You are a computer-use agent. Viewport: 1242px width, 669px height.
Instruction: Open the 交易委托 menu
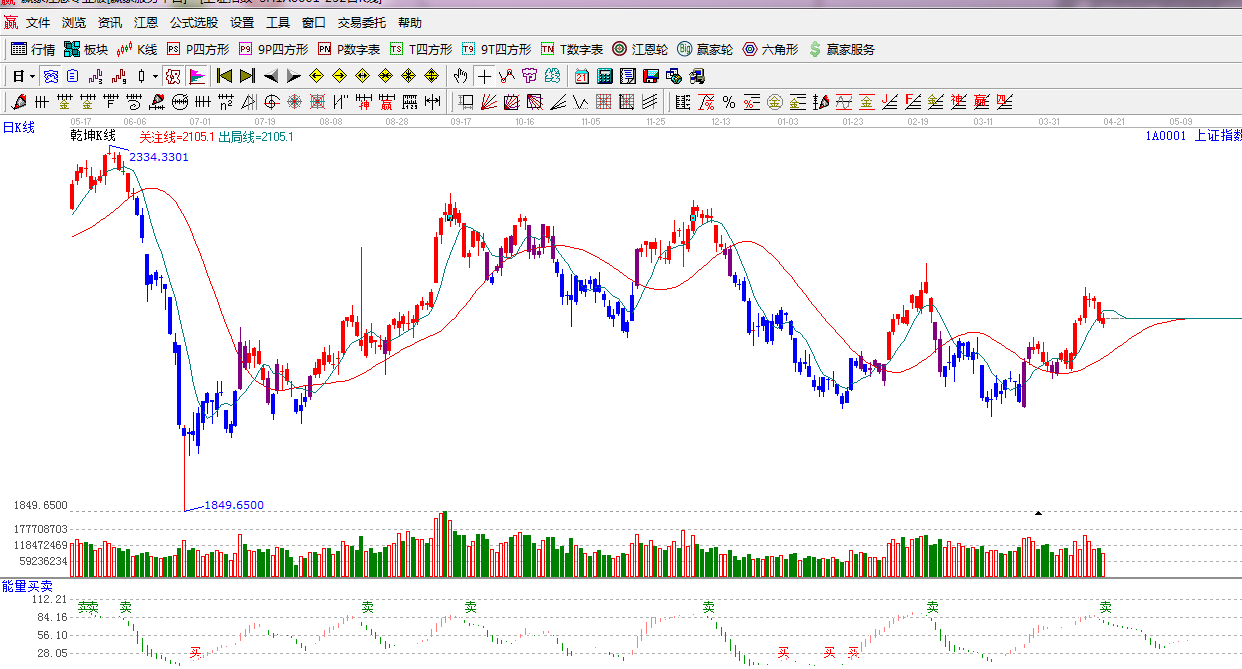point(361,23)
